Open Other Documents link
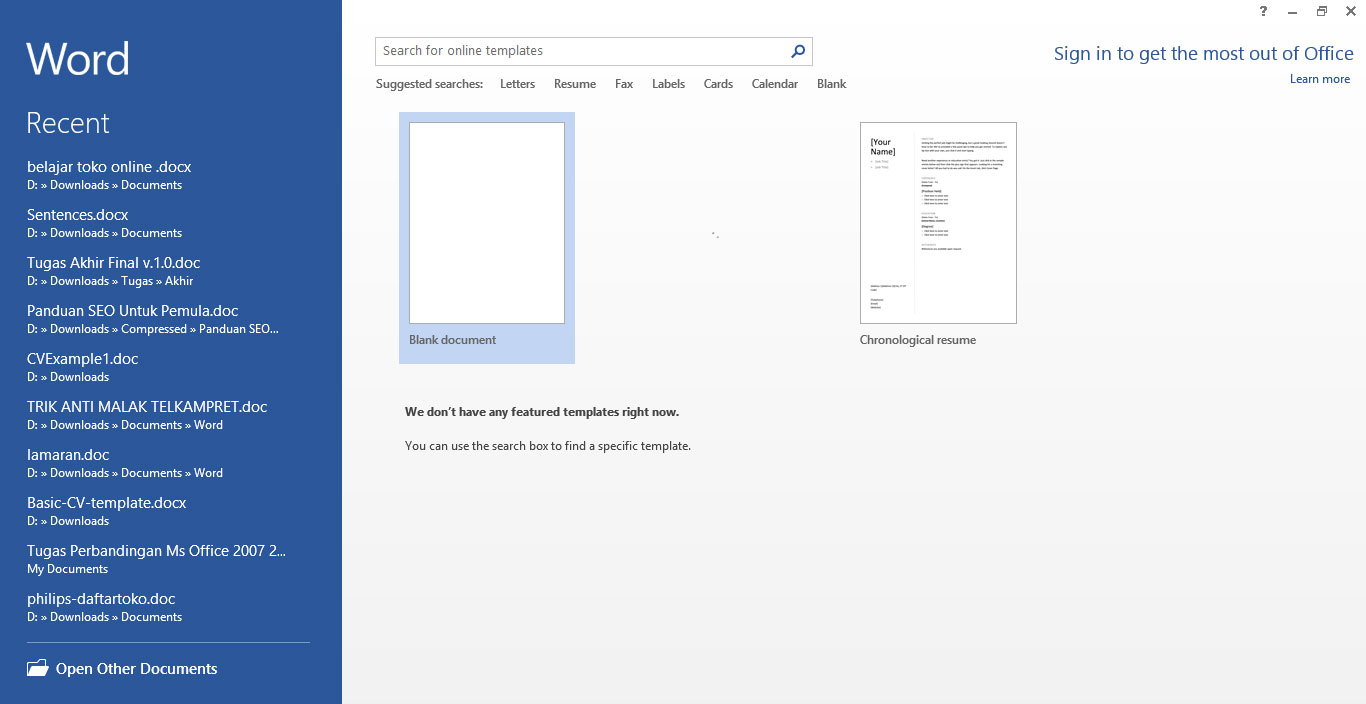 click(x=137, y=669)
